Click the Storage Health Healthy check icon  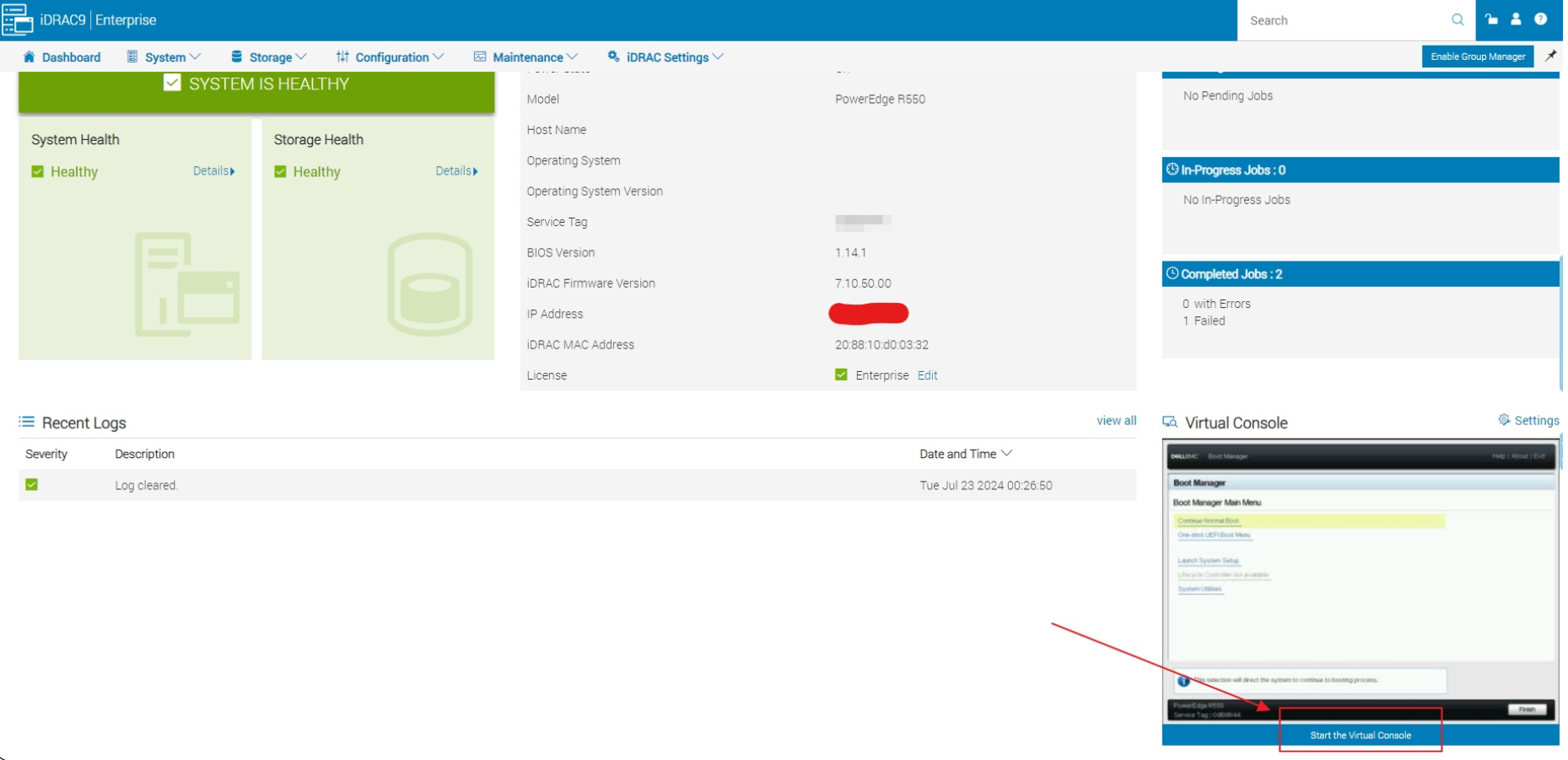[x=281, y=172]
